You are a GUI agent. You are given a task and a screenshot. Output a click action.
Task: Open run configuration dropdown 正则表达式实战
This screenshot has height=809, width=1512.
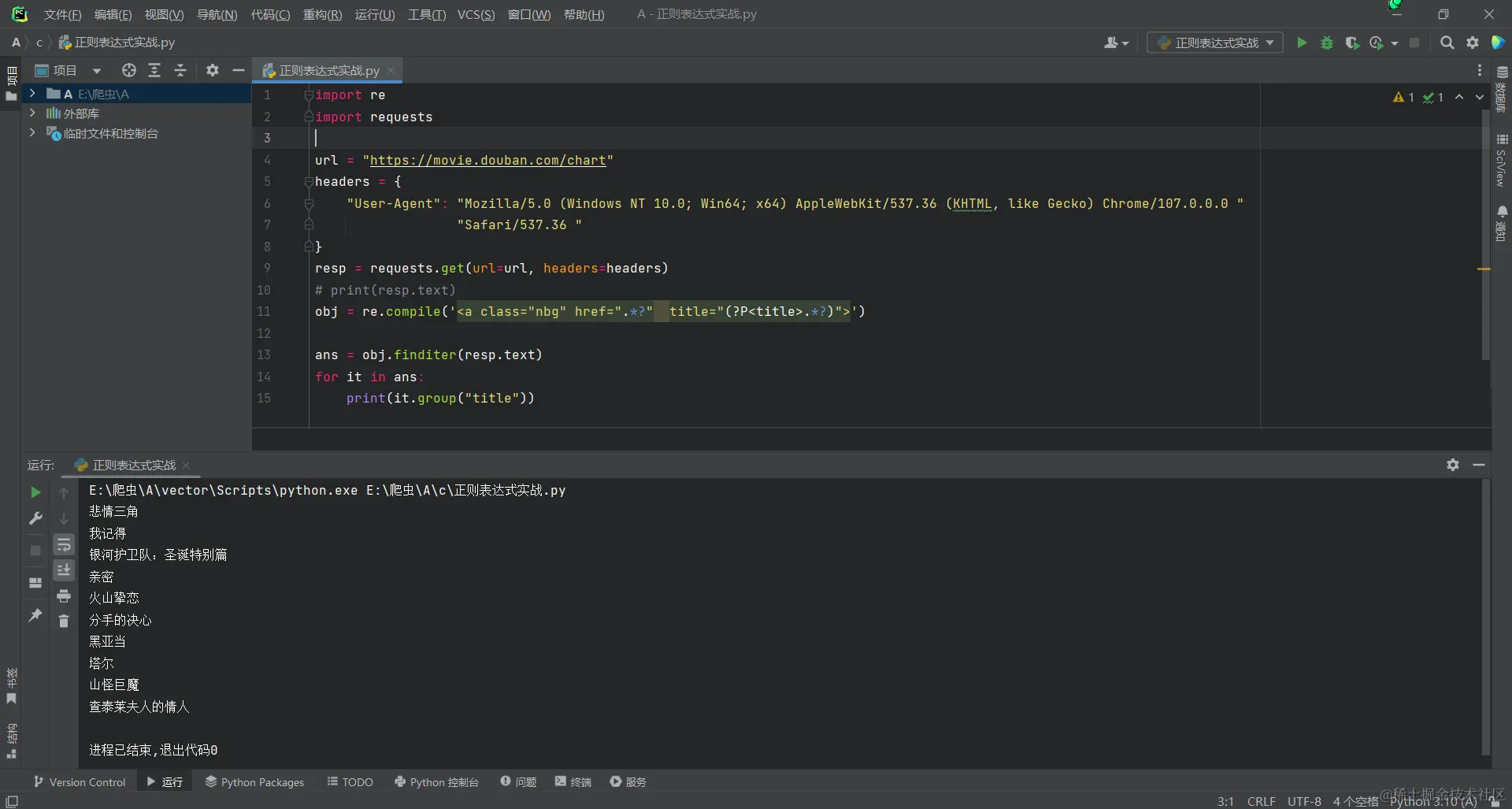coord(1215,43)
